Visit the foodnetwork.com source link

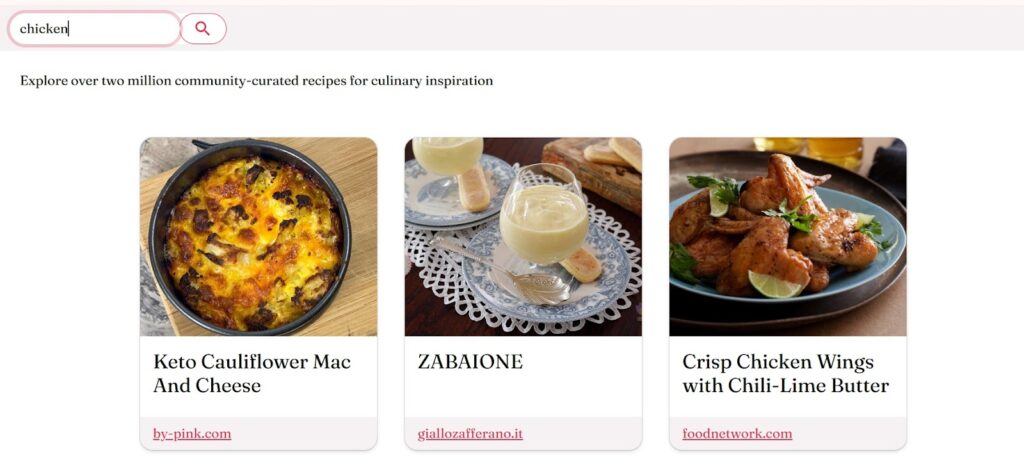(737, 434)
